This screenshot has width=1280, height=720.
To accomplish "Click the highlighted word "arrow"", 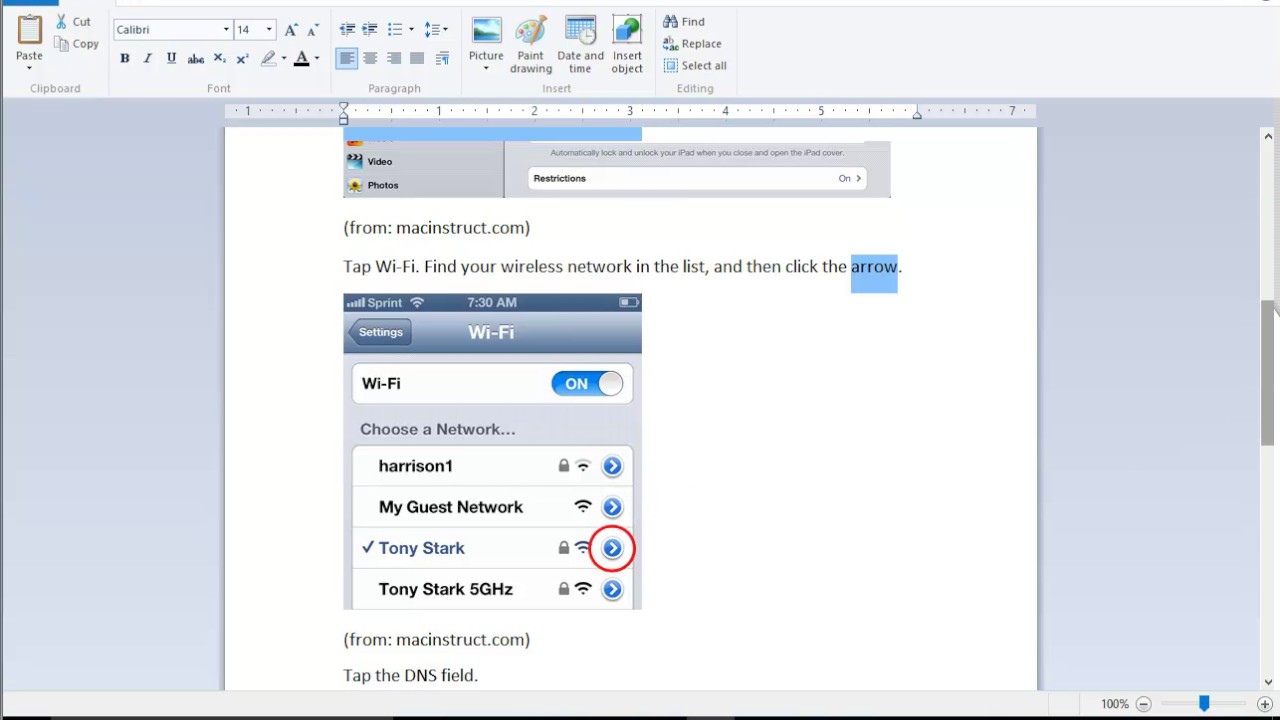I will 874,267.
